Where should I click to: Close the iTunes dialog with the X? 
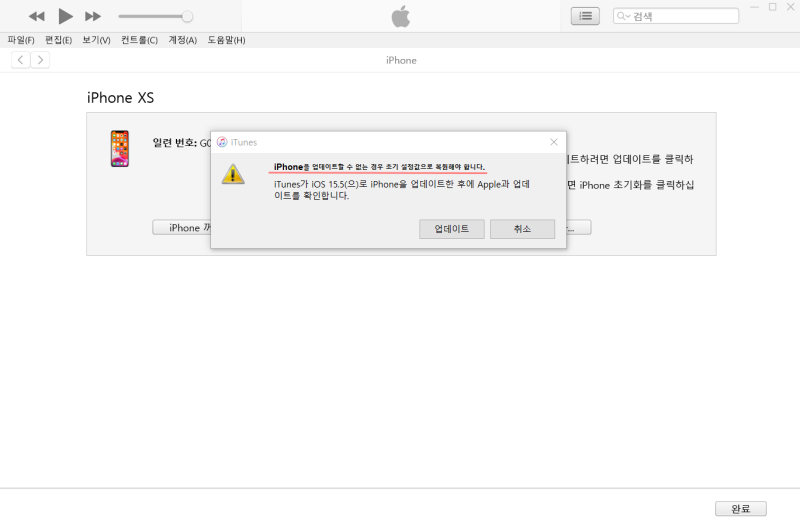click(554, 142)
